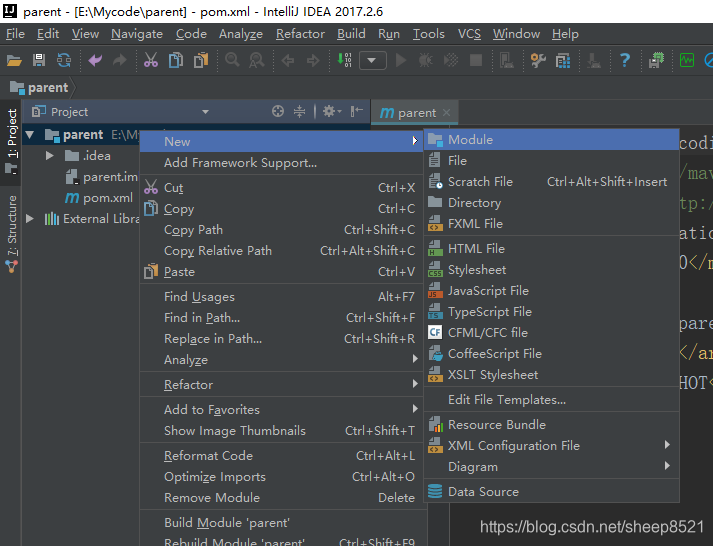
Task: Select pom.xml in project tree
Action: [x=99, y=198]
